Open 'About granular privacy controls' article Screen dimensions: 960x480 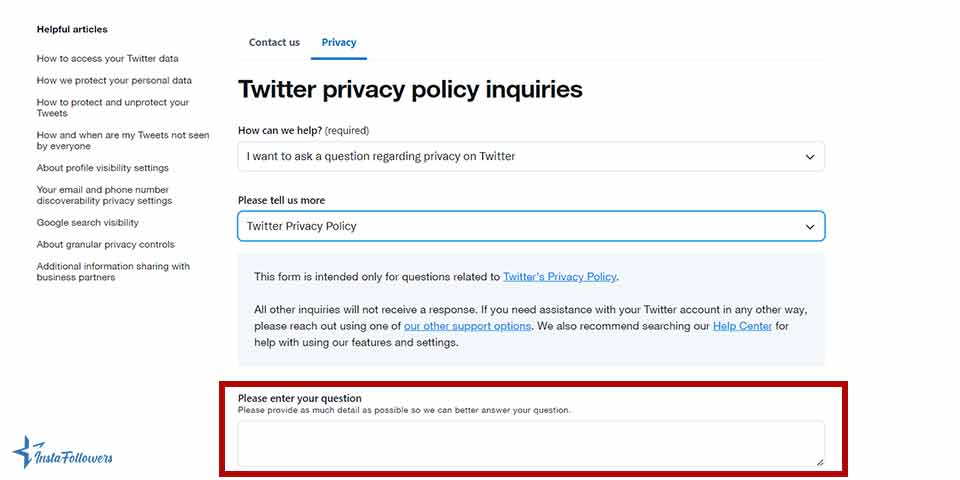(x=106, y=245)
